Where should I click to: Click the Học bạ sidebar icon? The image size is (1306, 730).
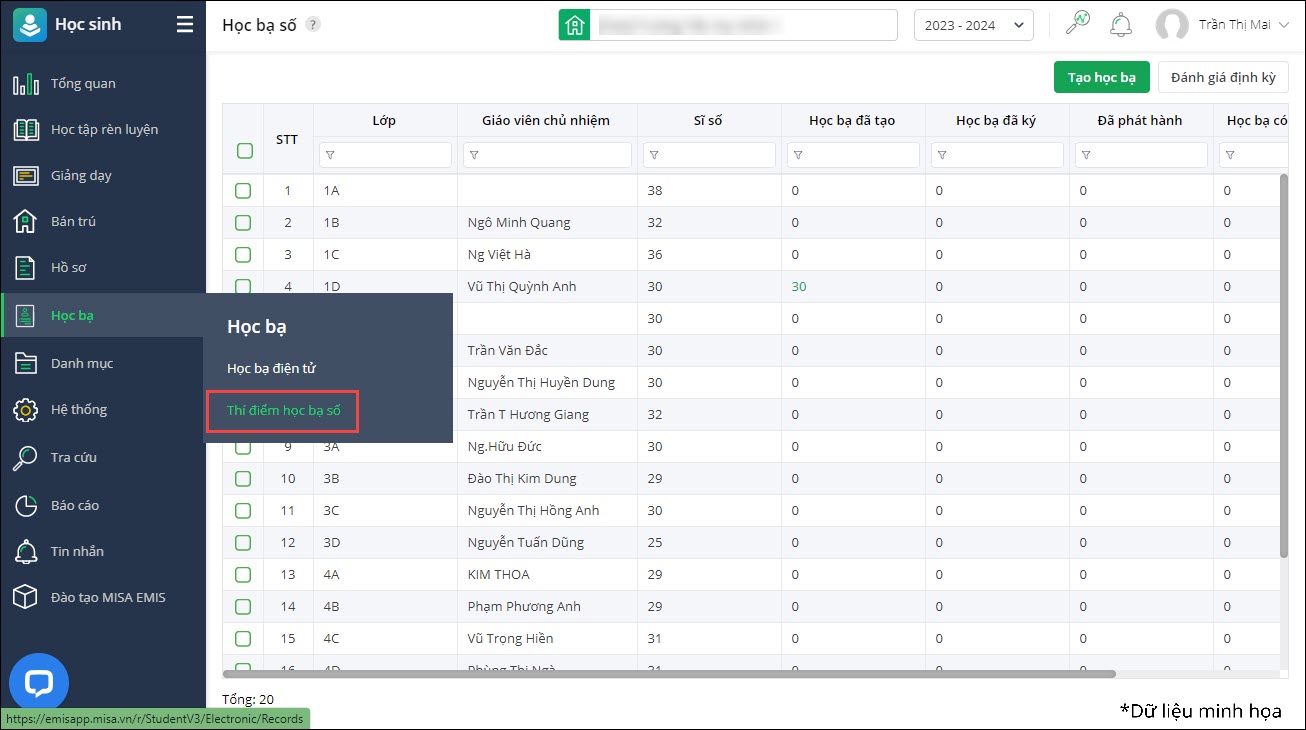click(26, 316)
